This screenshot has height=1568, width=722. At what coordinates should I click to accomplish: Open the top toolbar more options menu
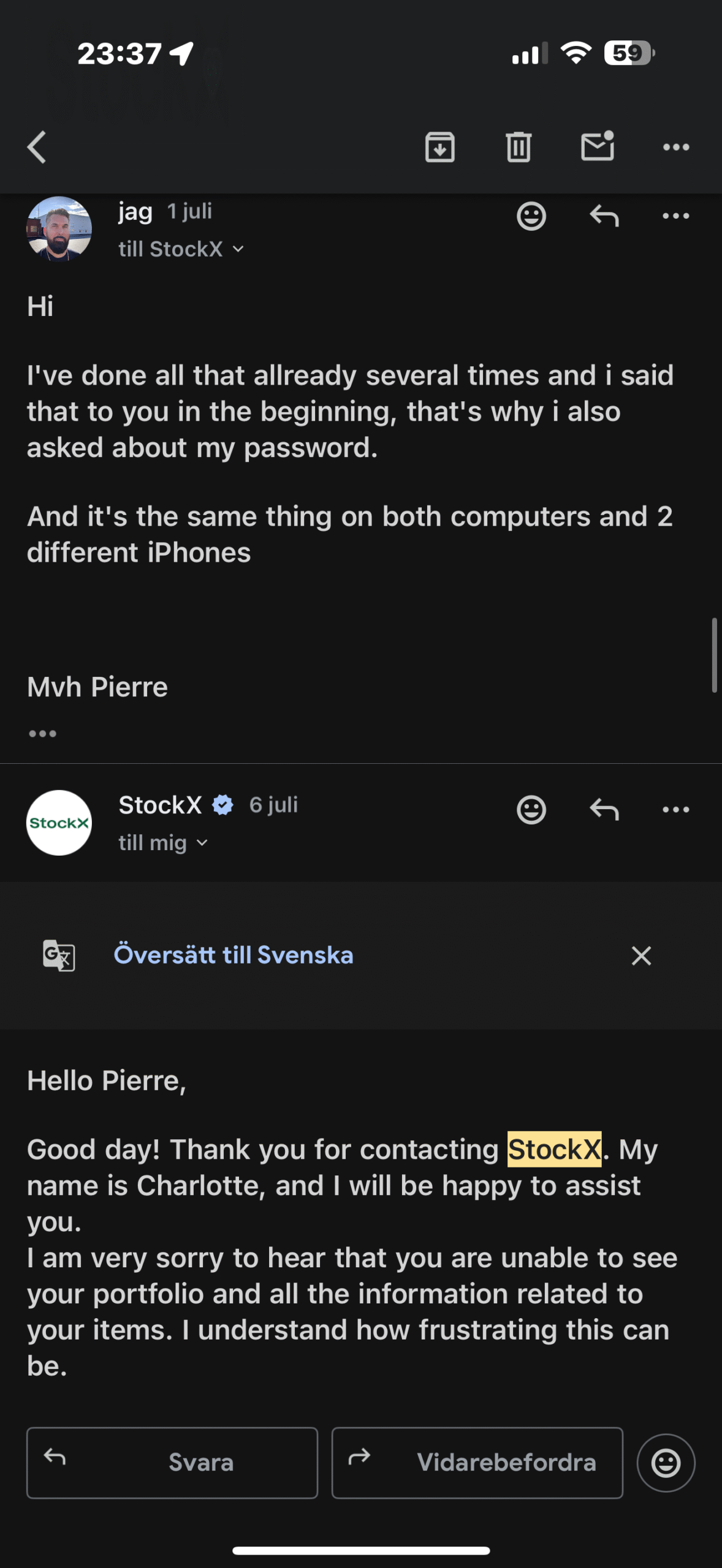pos(676,147)
